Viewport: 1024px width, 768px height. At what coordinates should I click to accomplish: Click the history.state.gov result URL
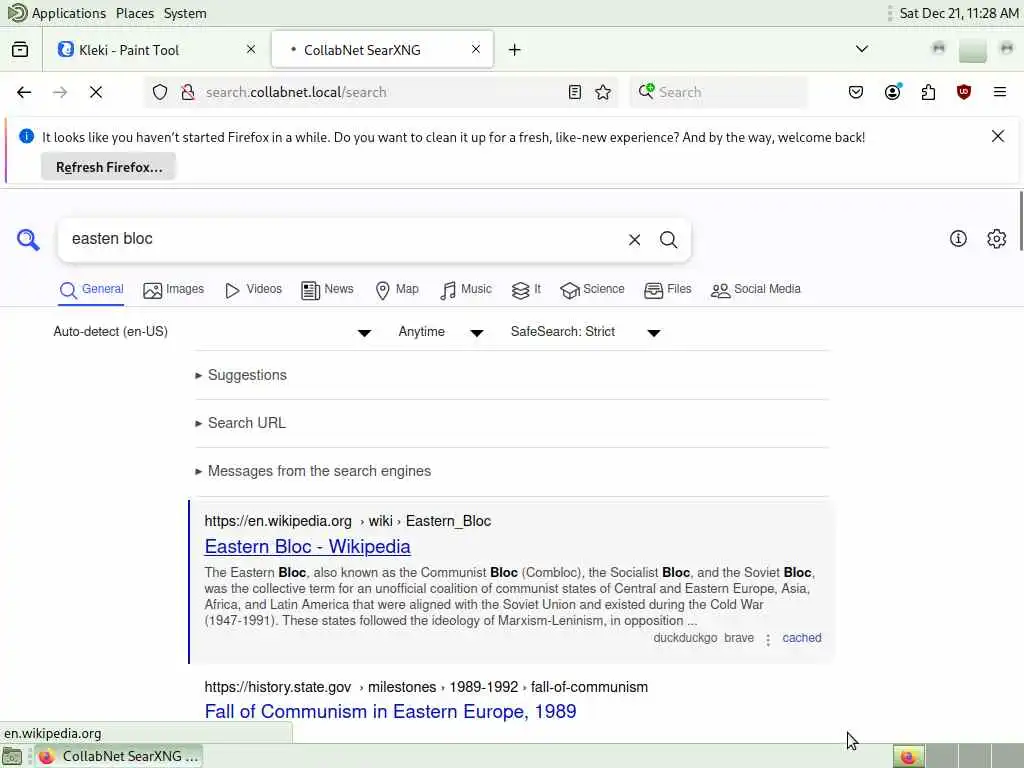click(x=426, y=687)
